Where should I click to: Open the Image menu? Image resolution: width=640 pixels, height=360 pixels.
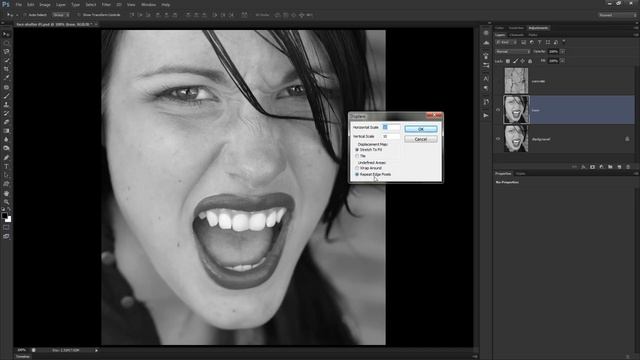pos(44,5)
